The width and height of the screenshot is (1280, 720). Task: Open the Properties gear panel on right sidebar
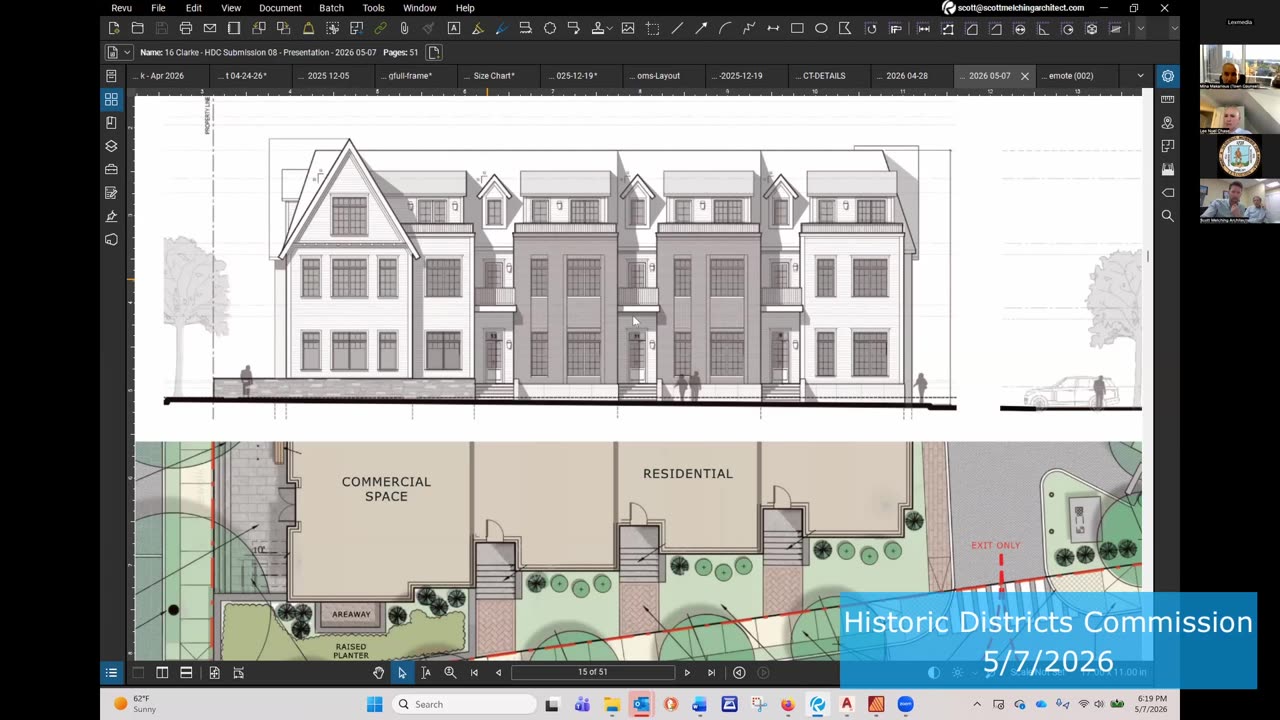[1167, 76]
